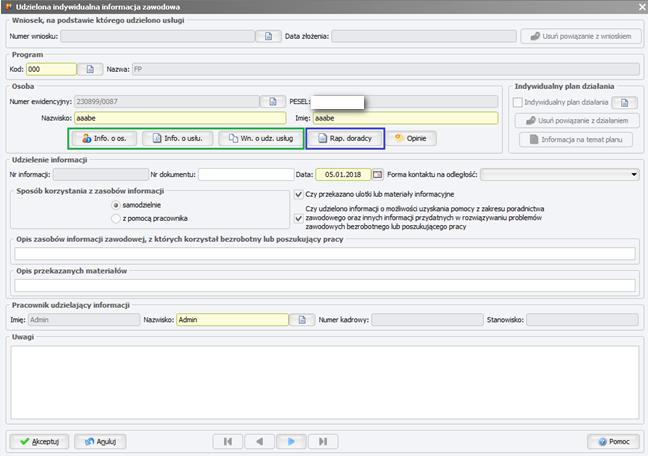Click Akceptuj button
Screen dimensions: 648x456
click(39, 442)
